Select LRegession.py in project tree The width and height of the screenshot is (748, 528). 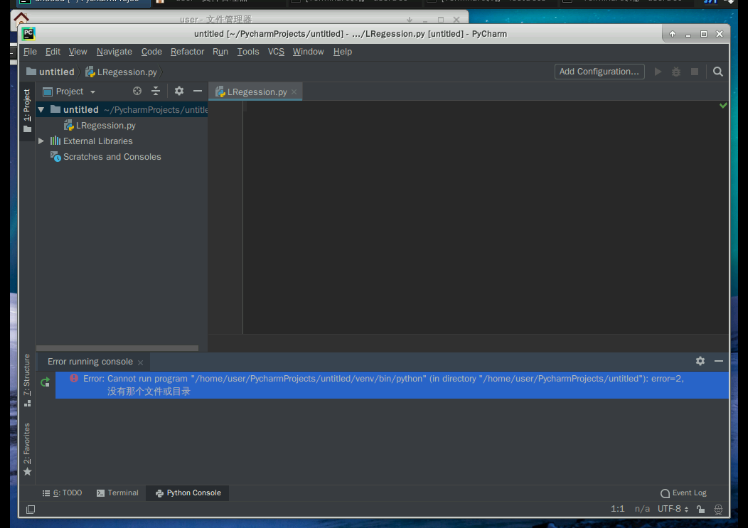coord(105,125)
